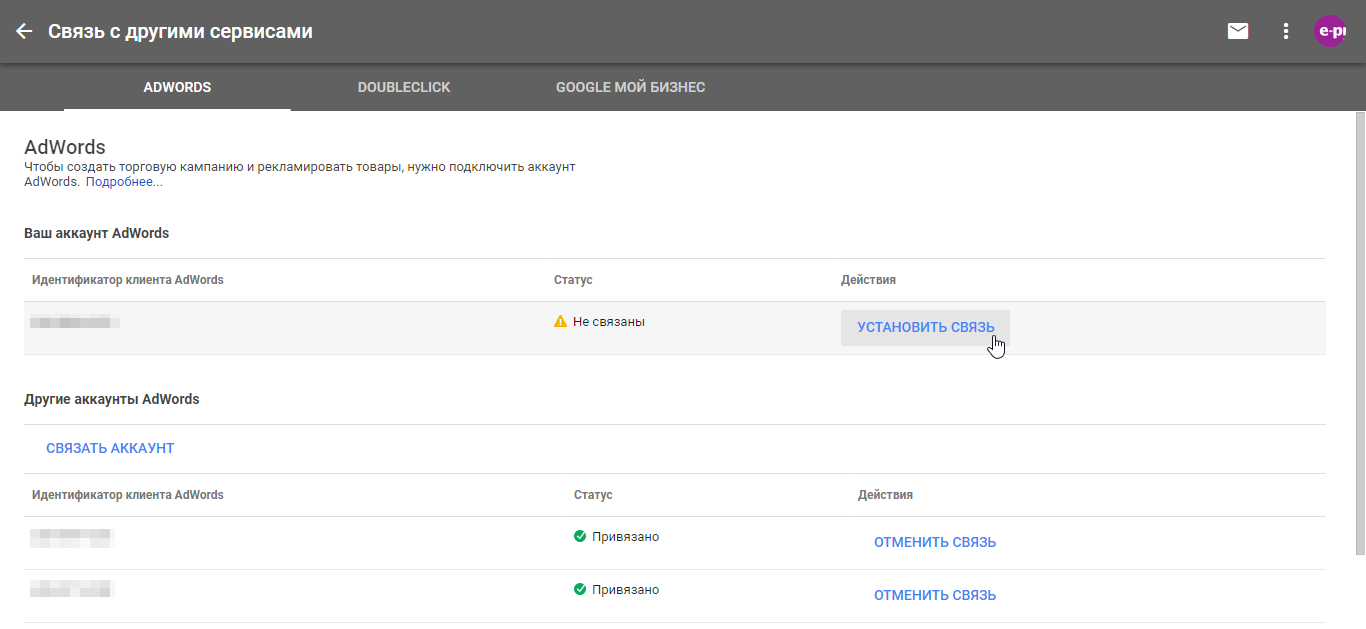Click the Связать аккаунт button
The height and width of the screenshot is (629, 1366).
(x=110, y=448)
